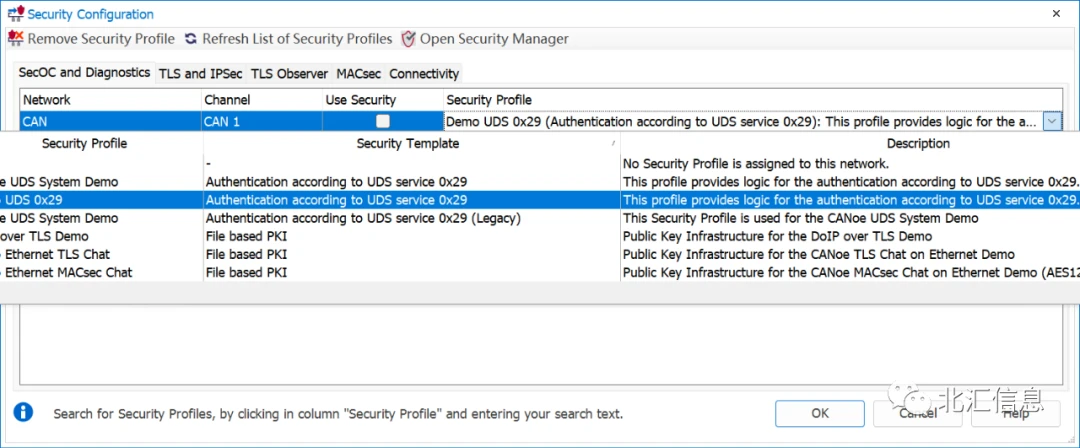
Task: Go to the Connectivity tab
Action: [x=424, y=74]
